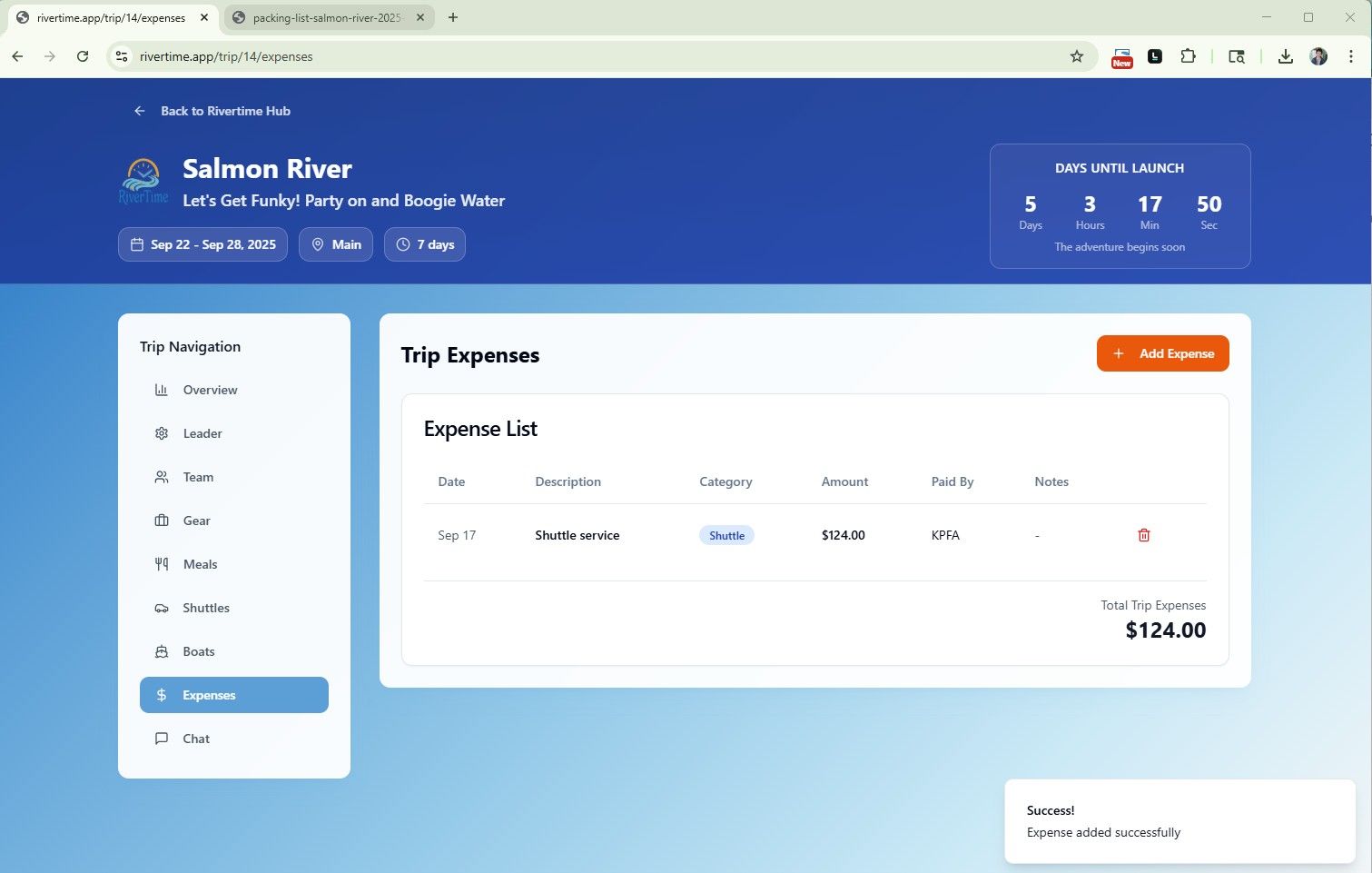
Task: Open a new browser tab
Action: pyautogui.click(x=453, y=17)
